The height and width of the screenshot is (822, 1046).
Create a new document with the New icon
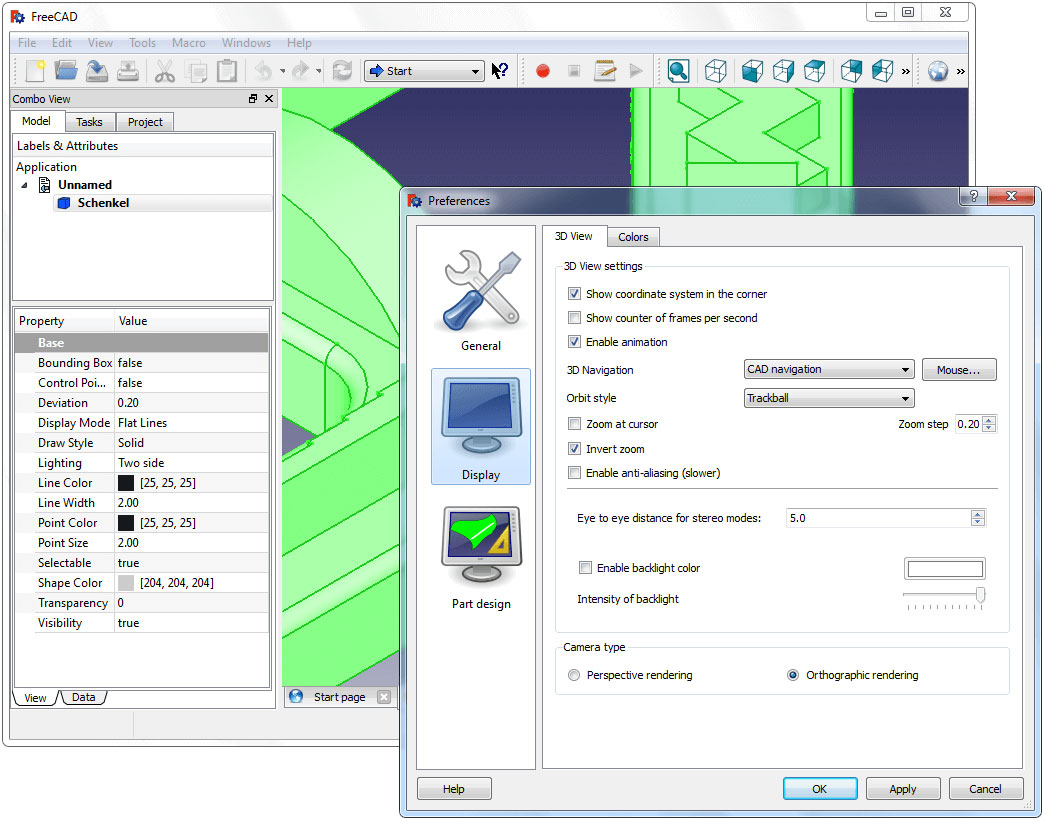tap(35, 71)
